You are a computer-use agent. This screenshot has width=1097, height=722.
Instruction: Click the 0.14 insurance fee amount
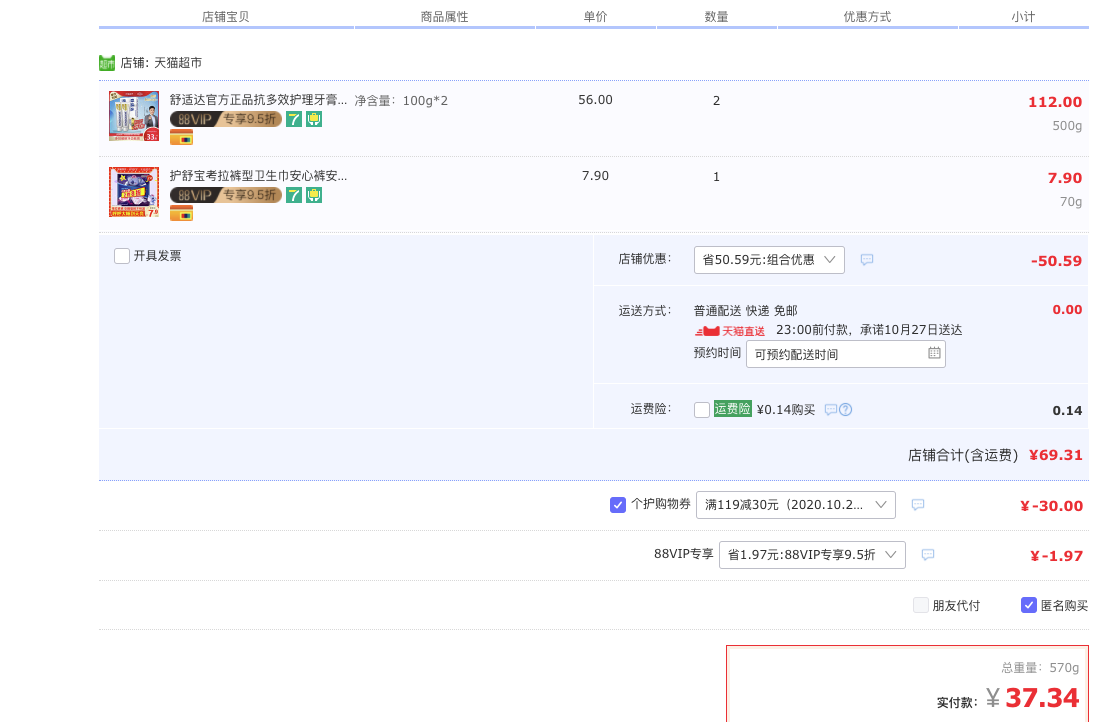1068,411
